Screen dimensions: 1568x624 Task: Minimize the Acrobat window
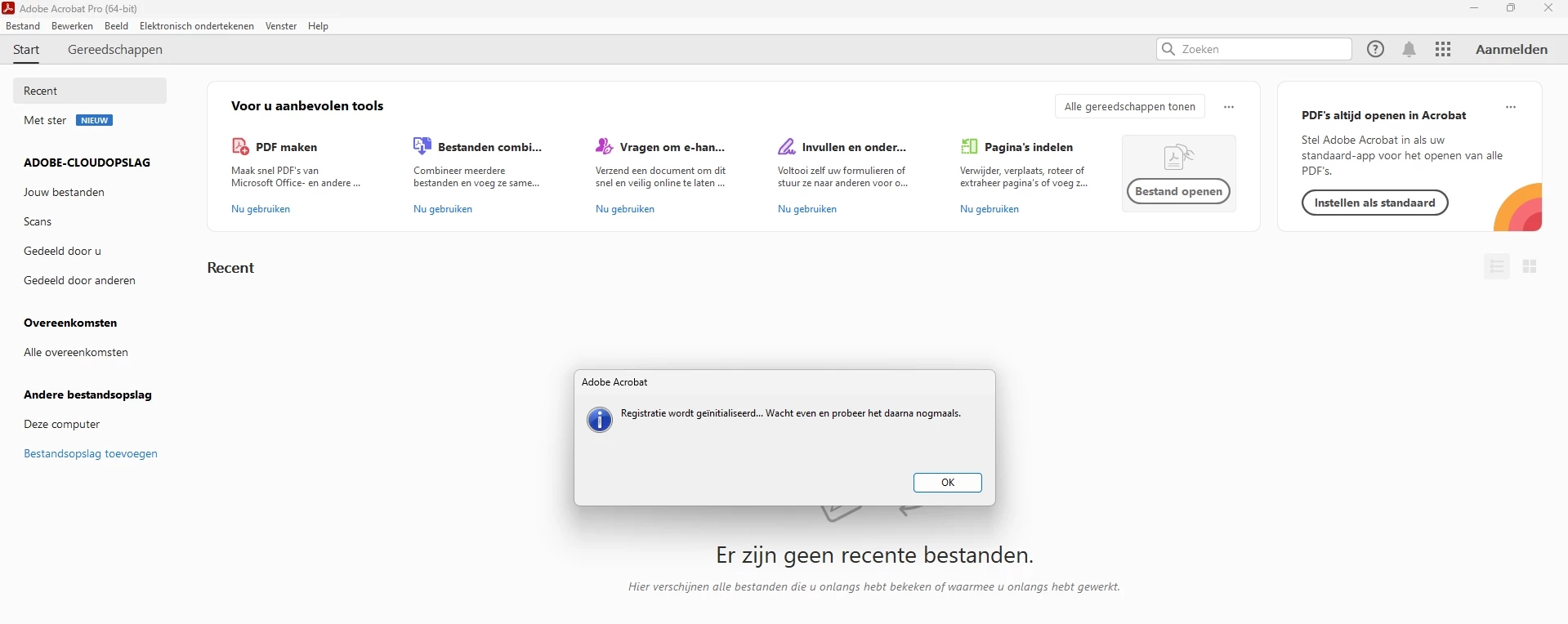[1474, 8]
